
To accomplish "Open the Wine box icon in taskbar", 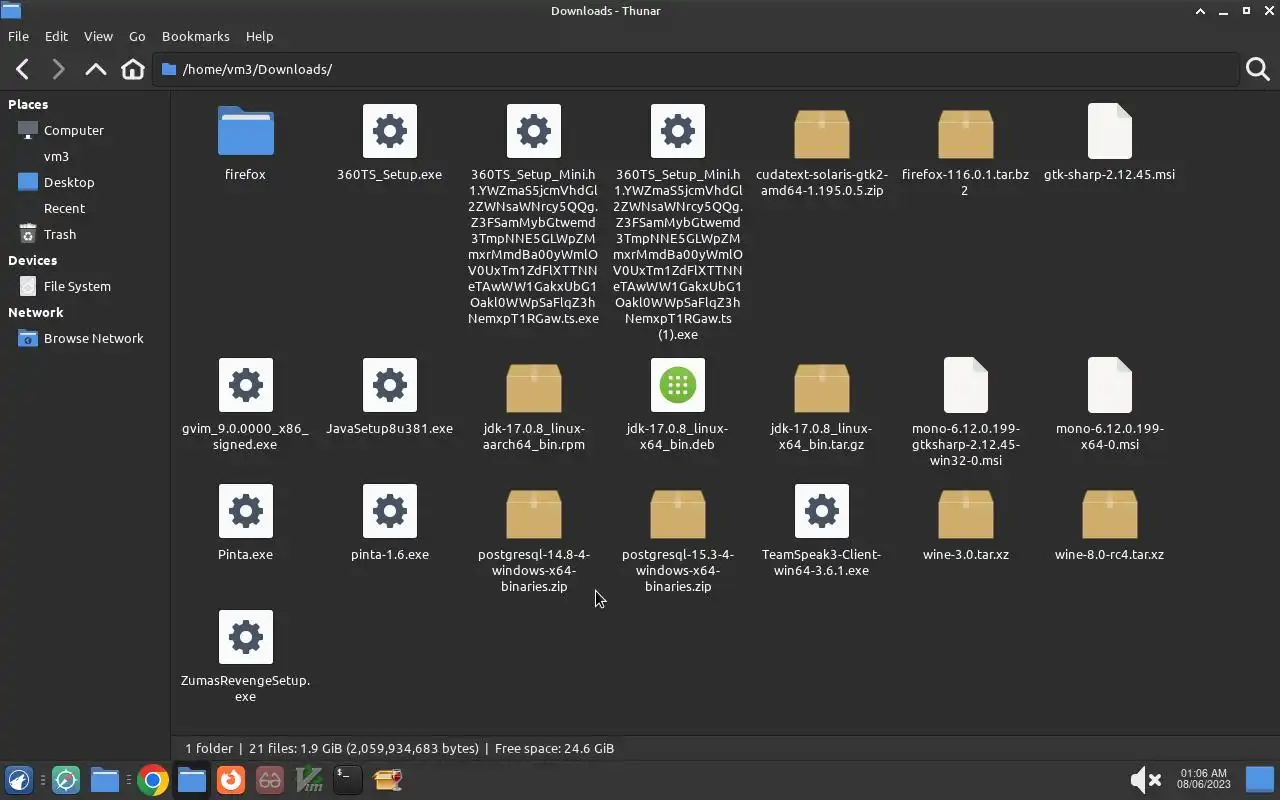I will coord(387,780).
